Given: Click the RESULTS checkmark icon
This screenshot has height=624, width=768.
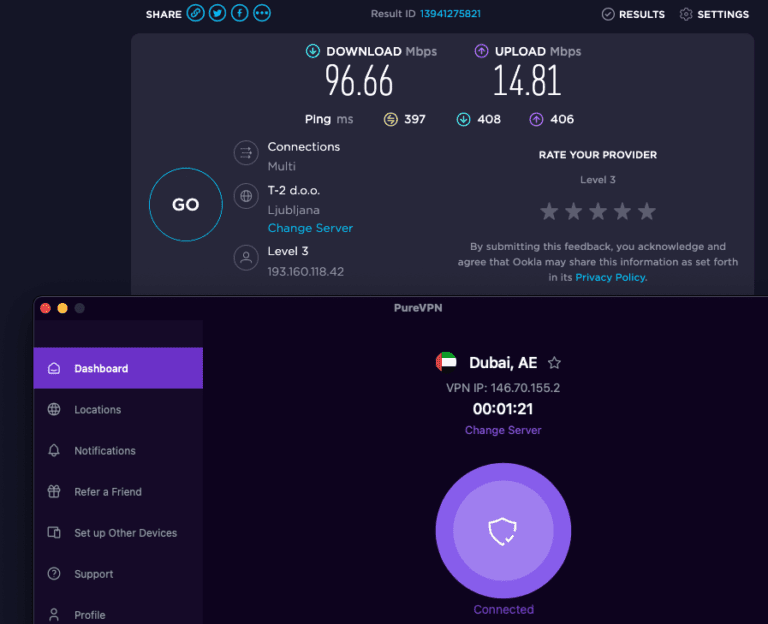Looking at the screenshot, I should pyautogui.click(x=608, y=14).
